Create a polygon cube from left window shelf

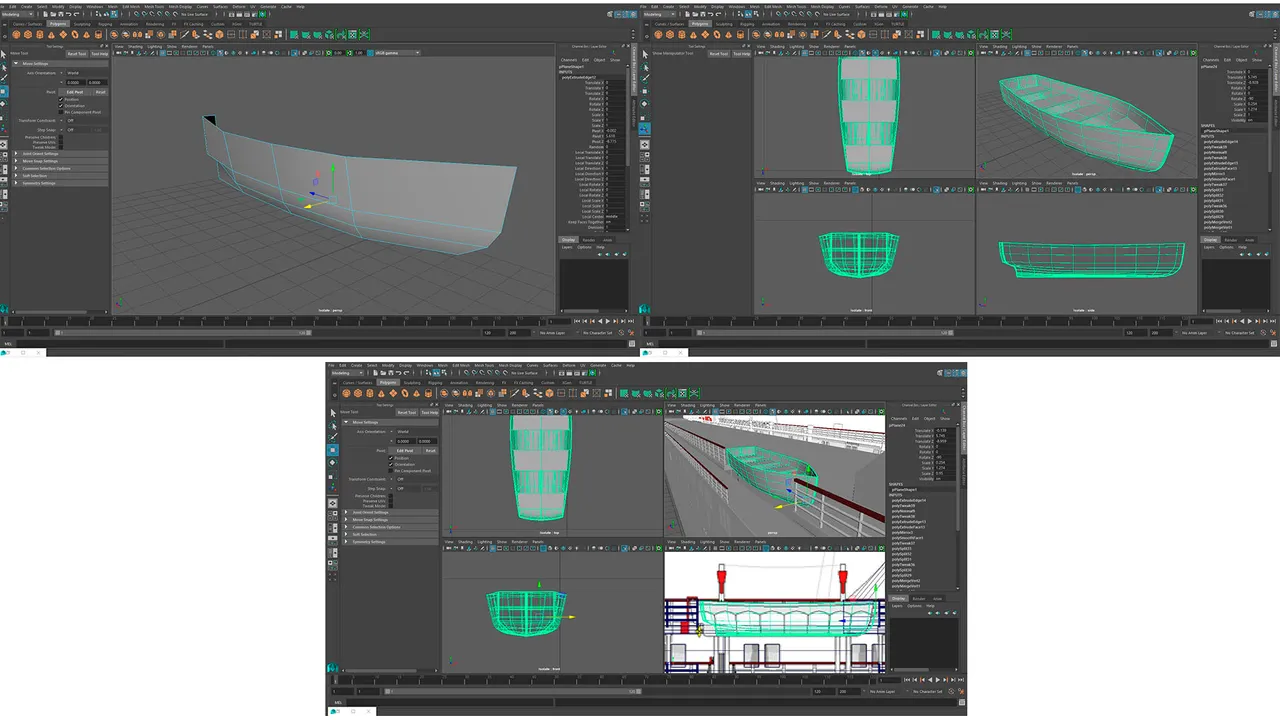28,34
